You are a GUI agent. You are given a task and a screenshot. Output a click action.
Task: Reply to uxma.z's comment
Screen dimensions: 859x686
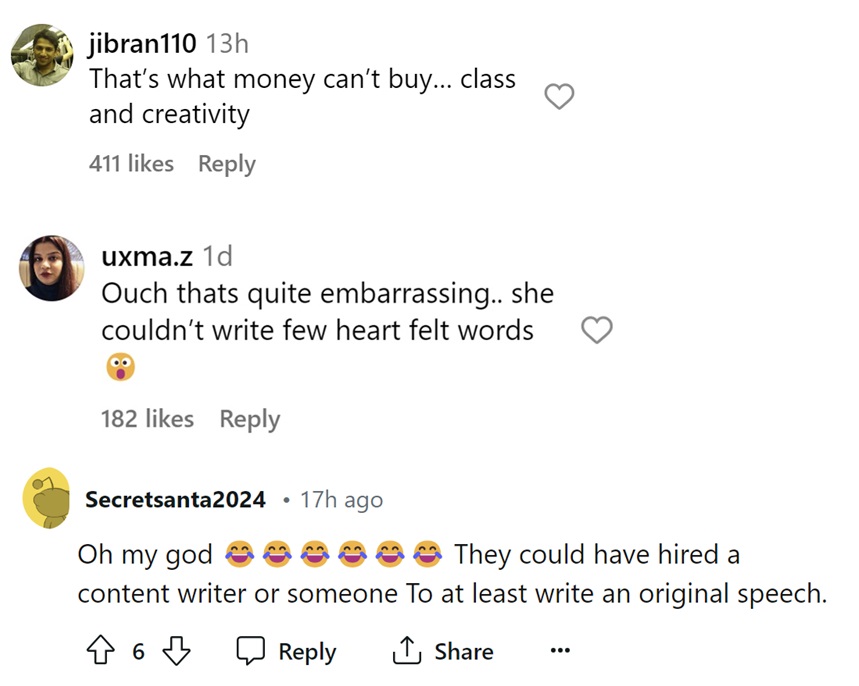250,419
